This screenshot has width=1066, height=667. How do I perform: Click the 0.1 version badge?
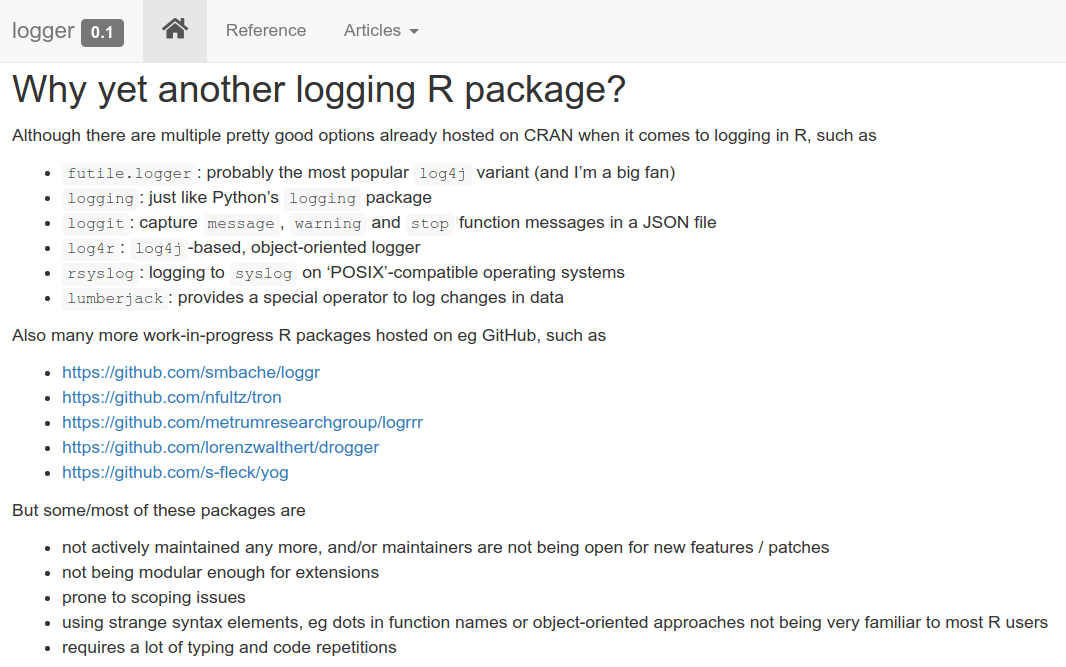pyautogui.click(x=102, y=33)
